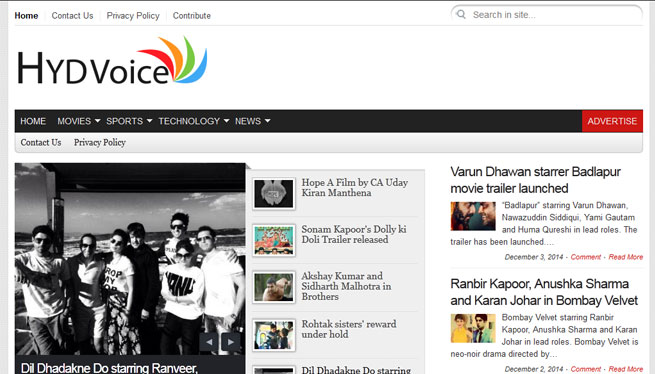Open Hope A Film by CA Uday headline
Screen dimensions: 655x374
(355, 188)
